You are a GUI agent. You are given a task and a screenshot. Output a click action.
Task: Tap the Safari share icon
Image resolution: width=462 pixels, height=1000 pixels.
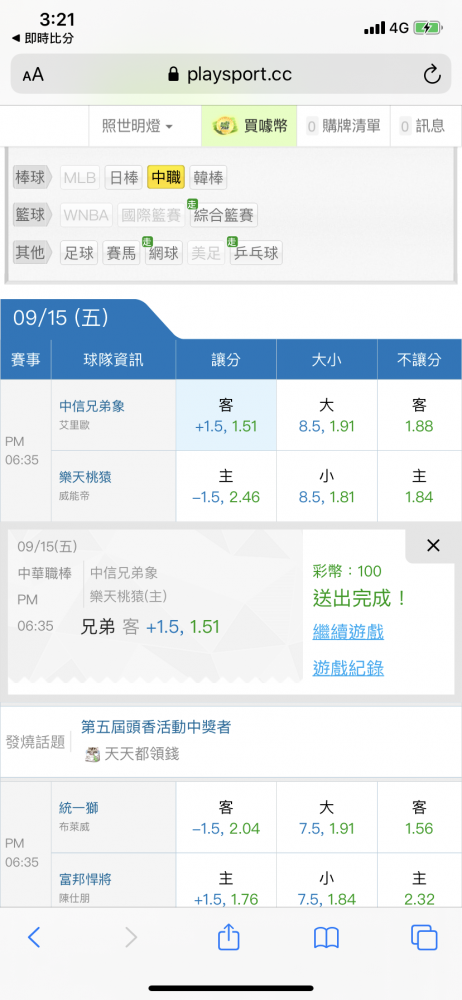[228, 936]
